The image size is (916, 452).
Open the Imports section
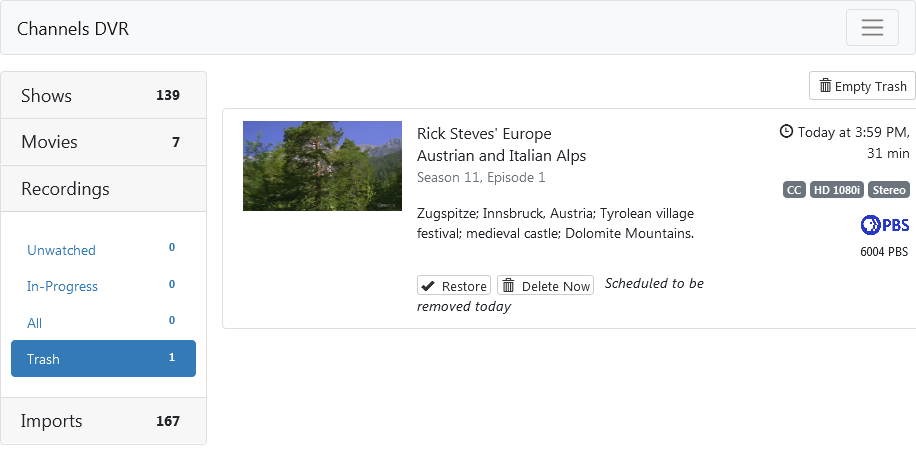click(104, 421)
